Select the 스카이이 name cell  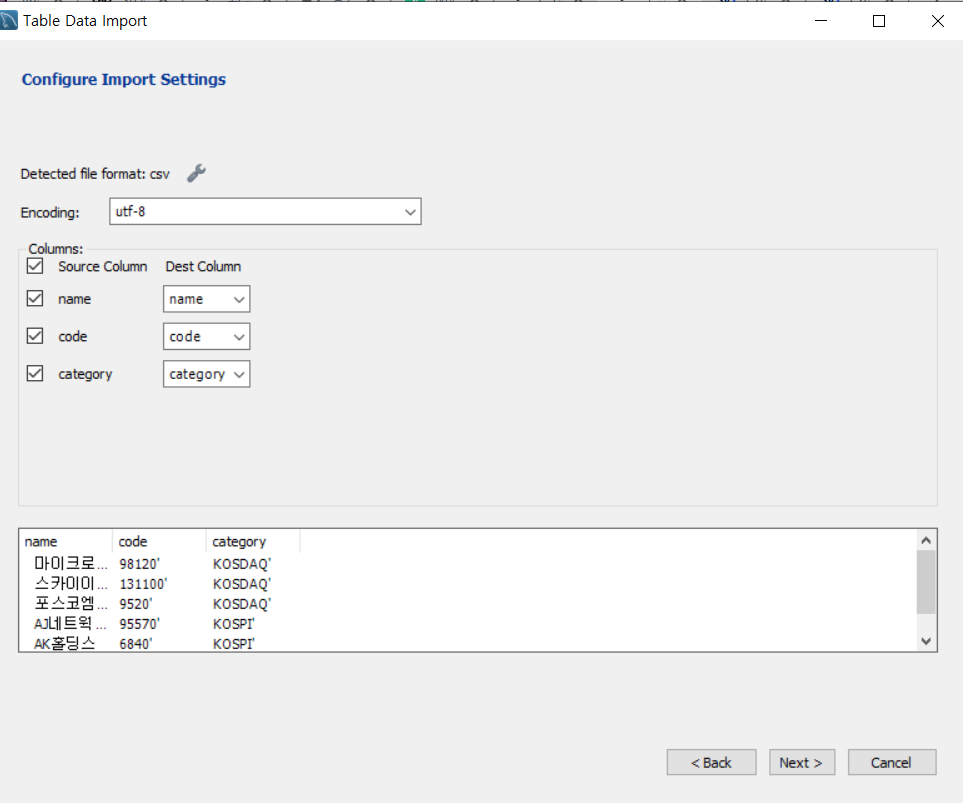click(x=70, y=584)
